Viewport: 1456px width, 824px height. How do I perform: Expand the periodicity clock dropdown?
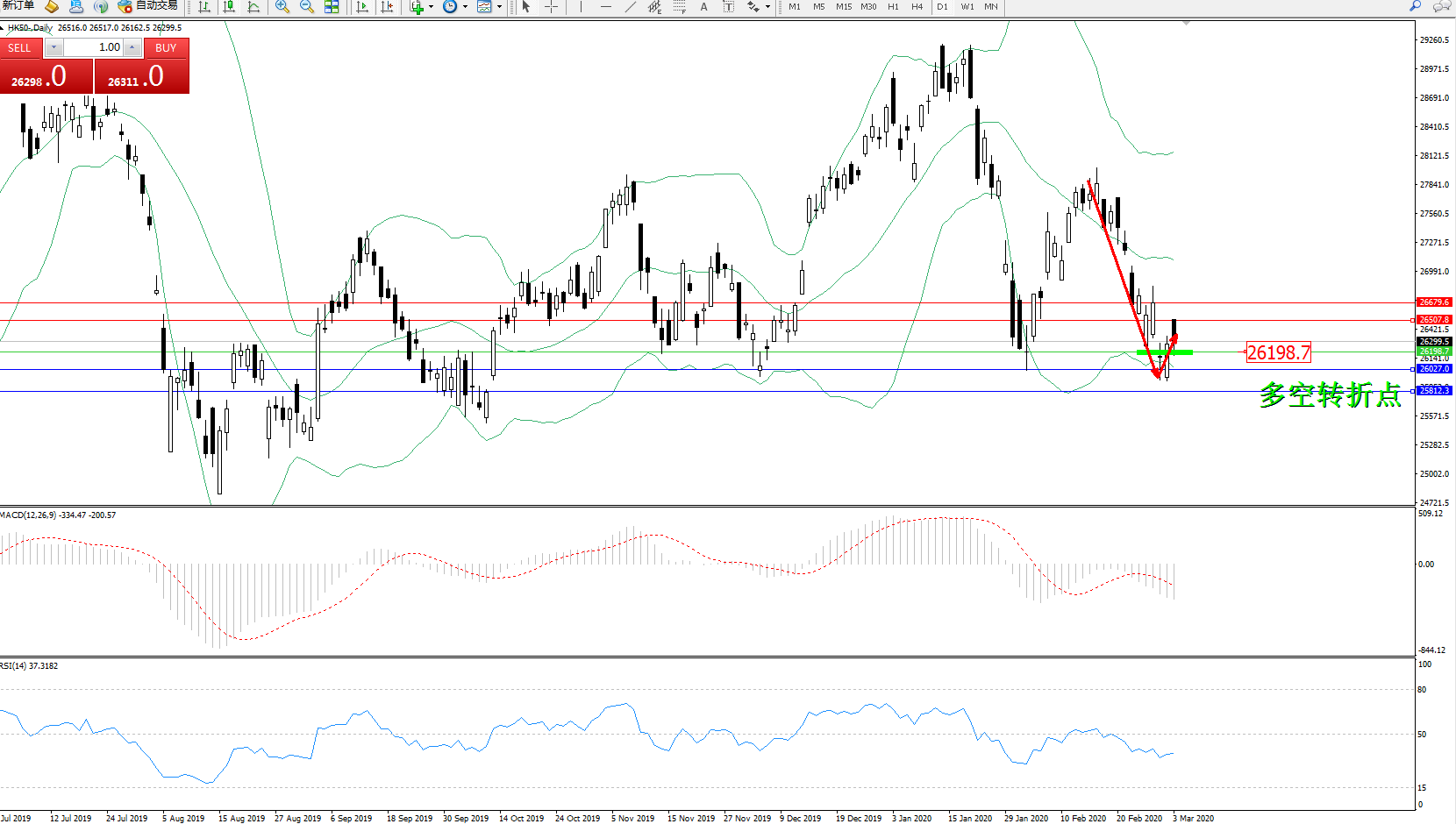click(x=465, y=7)
